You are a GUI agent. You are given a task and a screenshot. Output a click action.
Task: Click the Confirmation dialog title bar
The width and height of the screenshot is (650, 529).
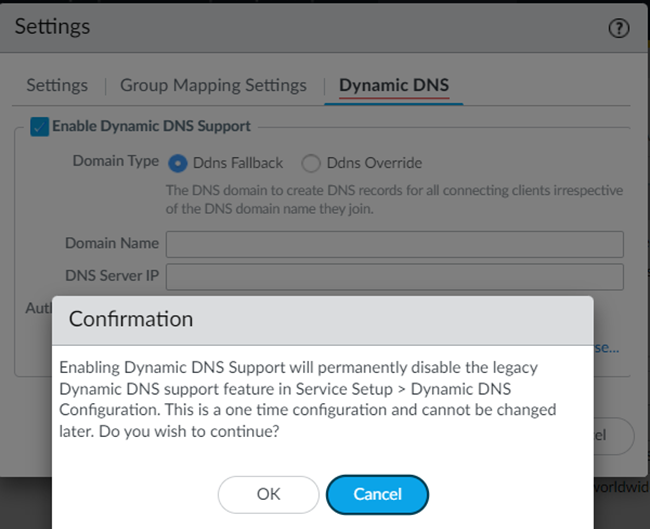click(322, 320)
